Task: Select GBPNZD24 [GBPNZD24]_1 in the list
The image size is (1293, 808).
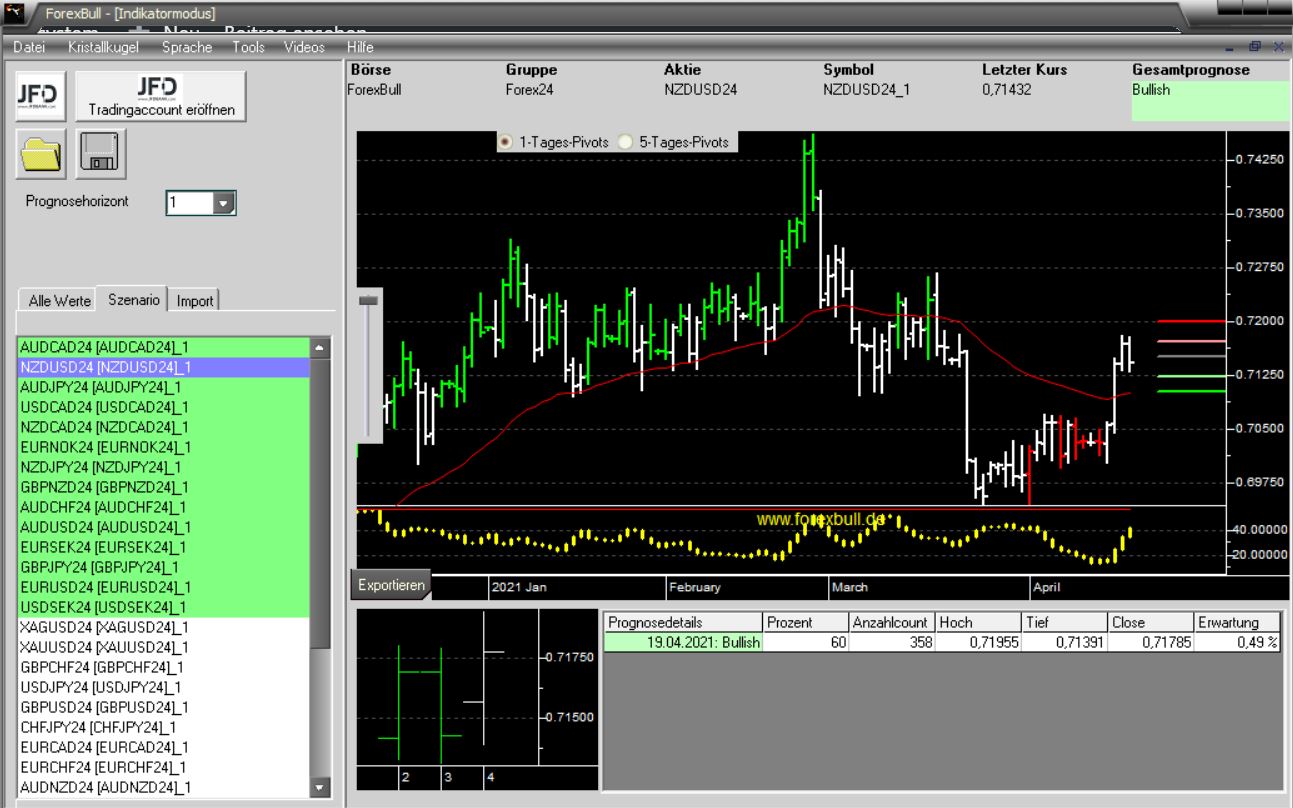Action: pyautogui.click(x=164, y=487)
